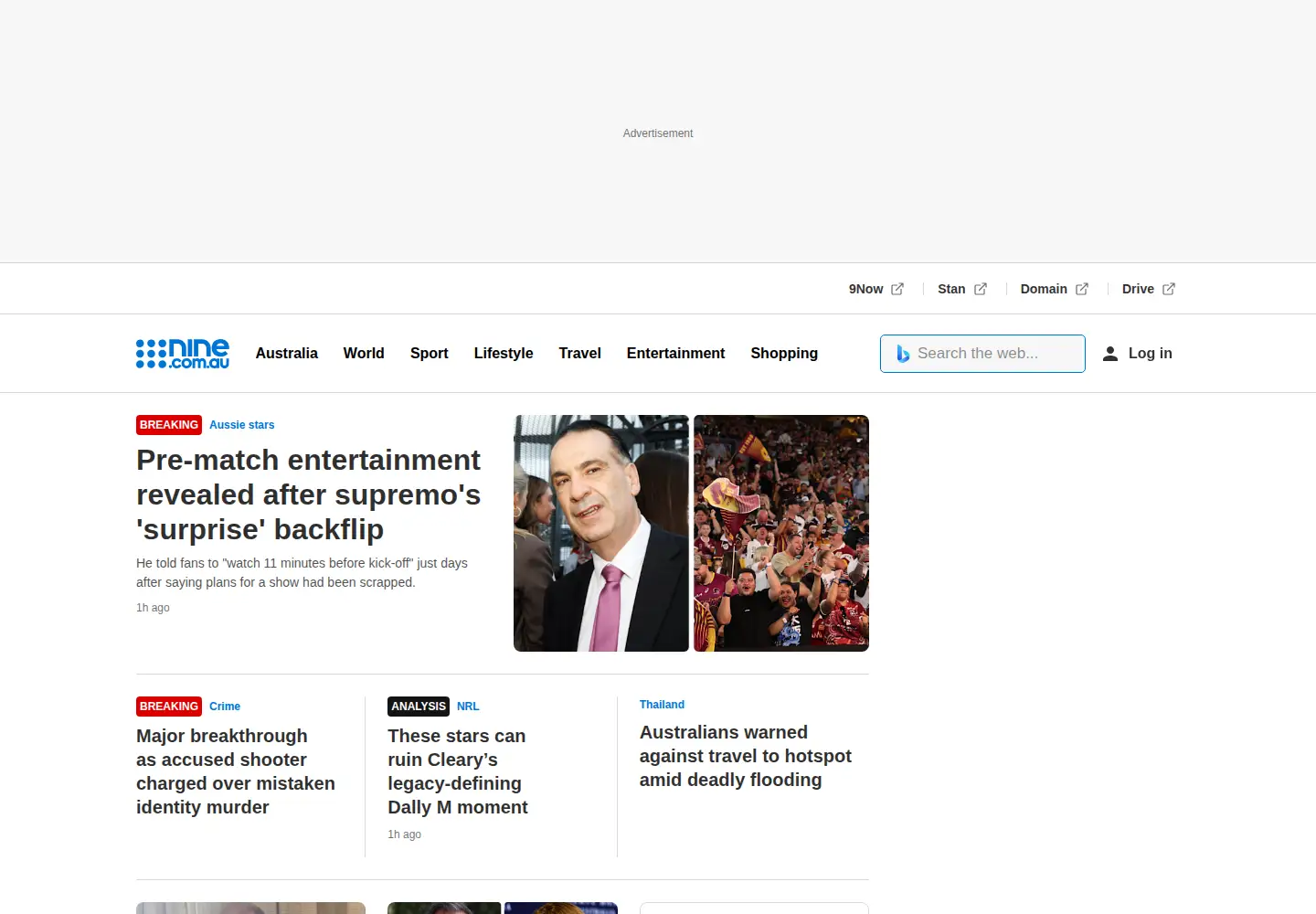Screen dimensions: 1316x914
Task: Navigate to the Travel section
Action: [x=580, y=353]
